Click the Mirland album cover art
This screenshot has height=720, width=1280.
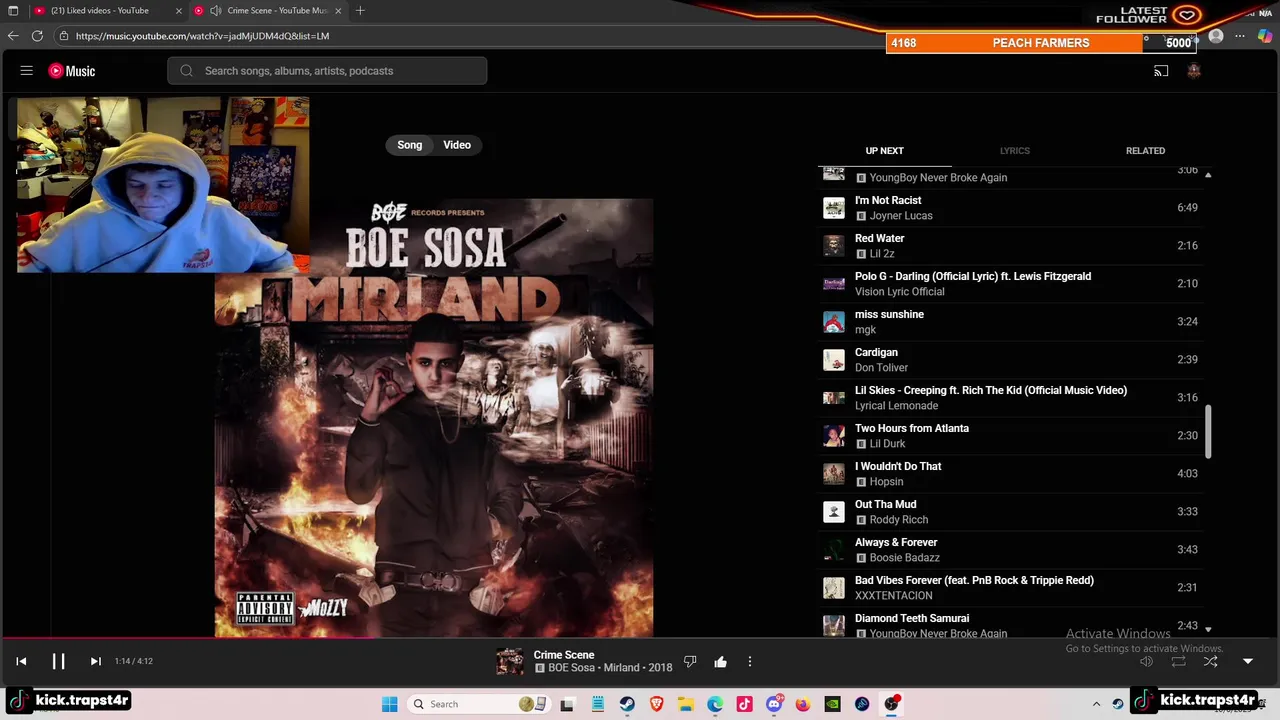pos(434,418)
